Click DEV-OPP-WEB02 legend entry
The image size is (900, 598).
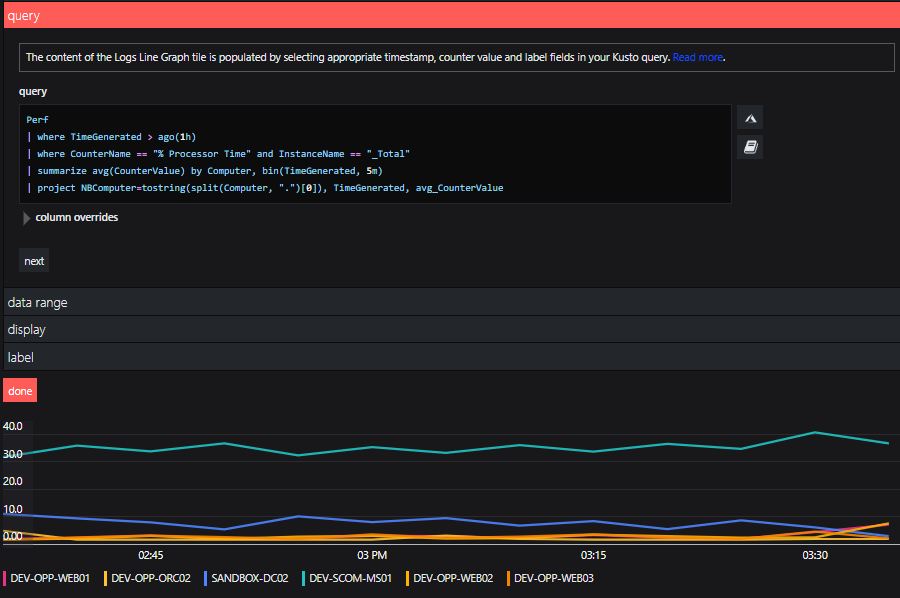click(453, 578)
